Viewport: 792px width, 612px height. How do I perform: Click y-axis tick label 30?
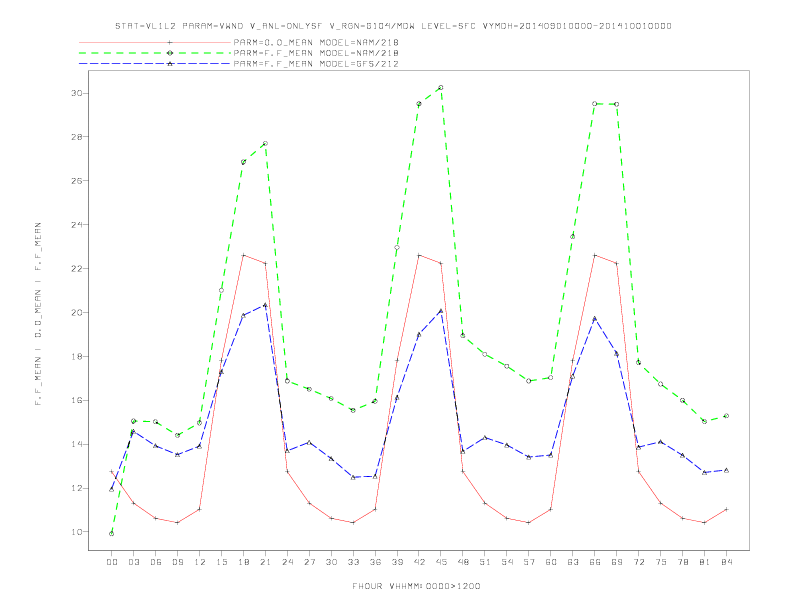(x=77, y=93)
